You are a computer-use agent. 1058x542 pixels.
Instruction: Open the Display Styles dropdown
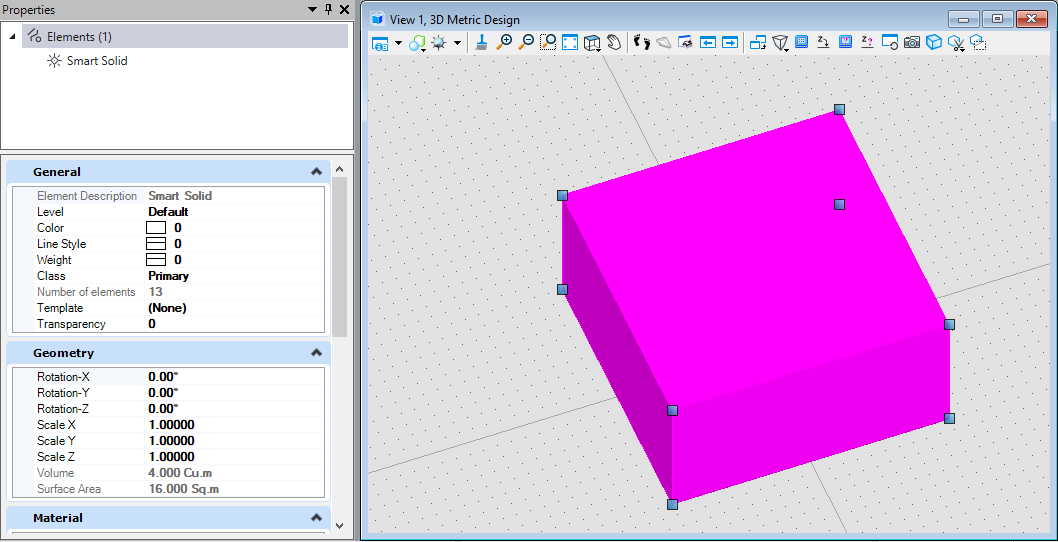[x=418, y=43]
